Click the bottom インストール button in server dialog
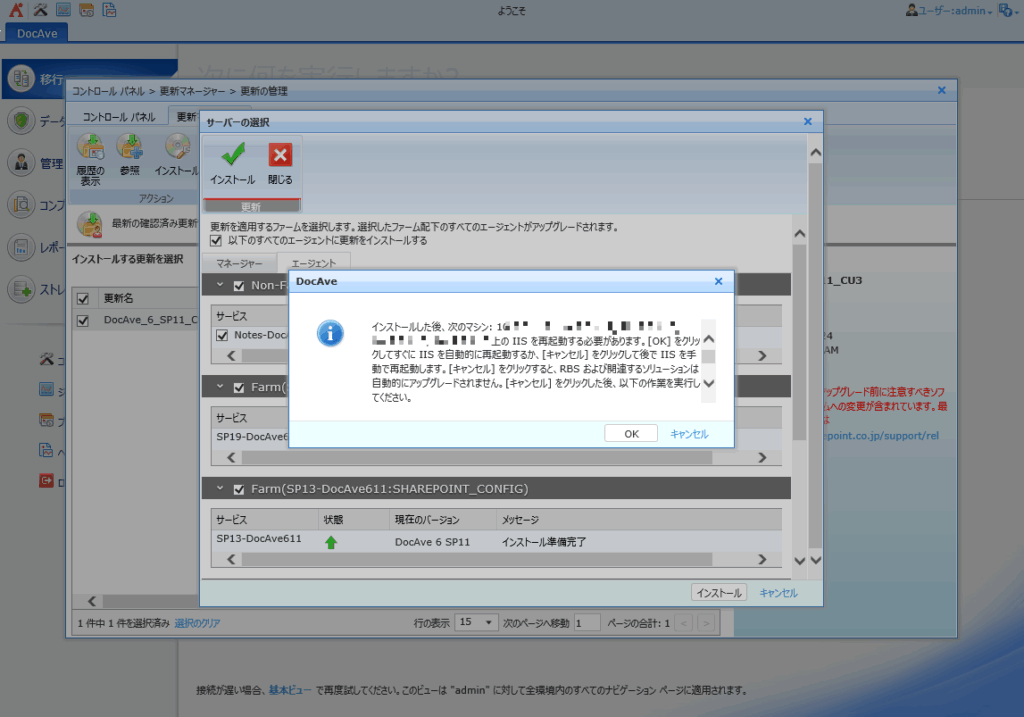Viewport: 1024px width, 717px height. click(x=718, y=593)
